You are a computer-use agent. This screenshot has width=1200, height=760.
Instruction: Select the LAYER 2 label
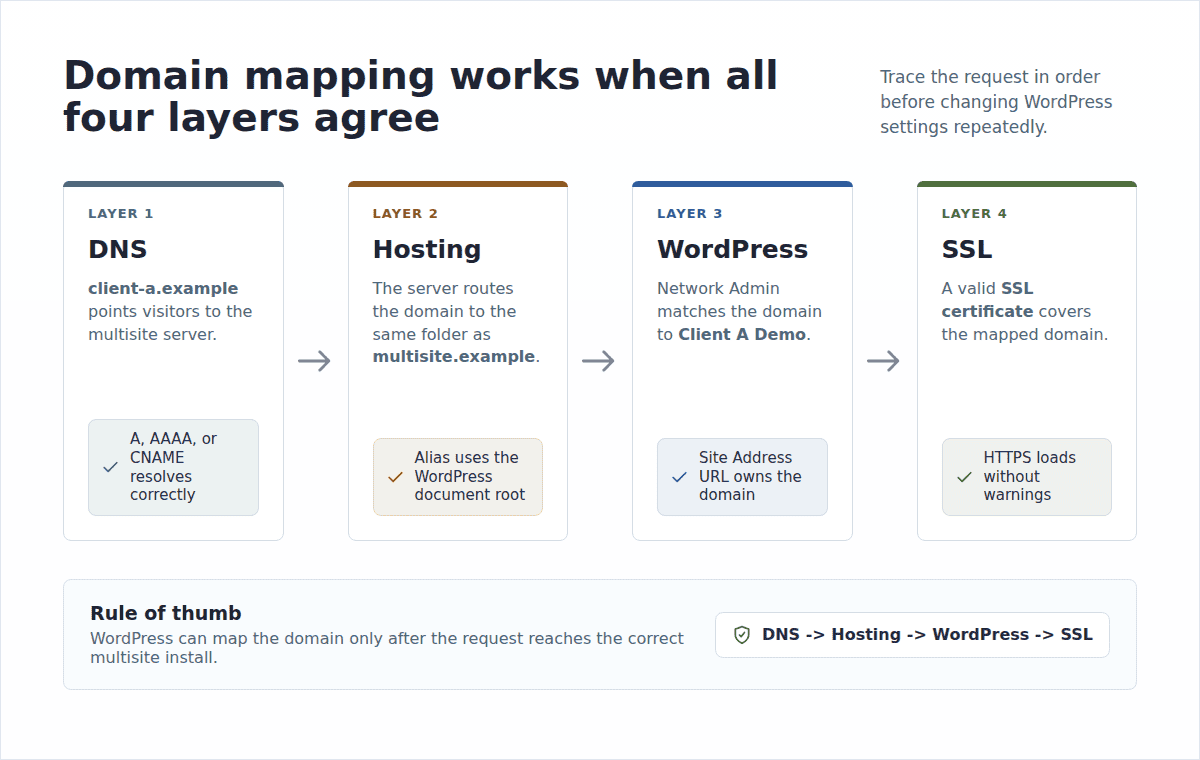coord(405,214)
